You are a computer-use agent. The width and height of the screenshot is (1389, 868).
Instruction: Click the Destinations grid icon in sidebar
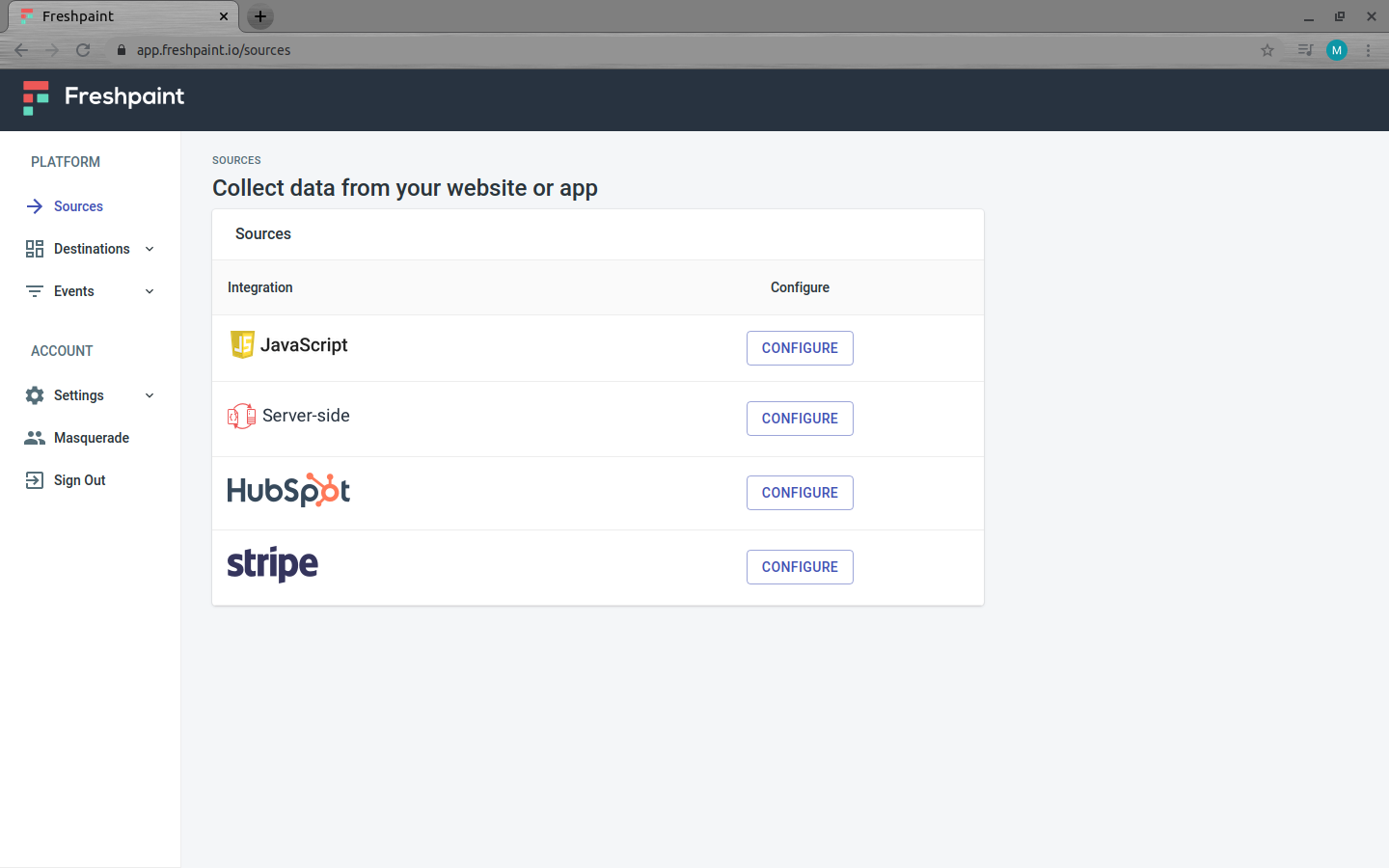coord(35,249)
